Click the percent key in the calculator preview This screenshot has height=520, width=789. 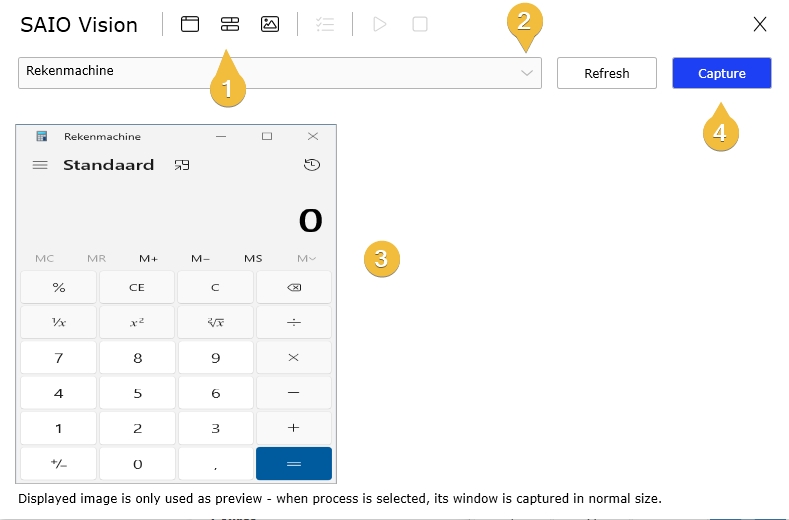click(x=58, y=287)
